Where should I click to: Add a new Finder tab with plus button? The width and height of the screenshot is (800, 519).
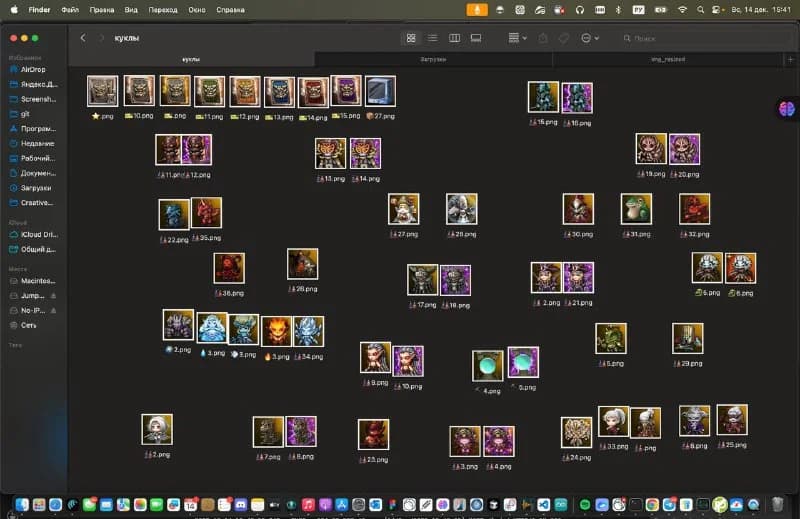790,60
